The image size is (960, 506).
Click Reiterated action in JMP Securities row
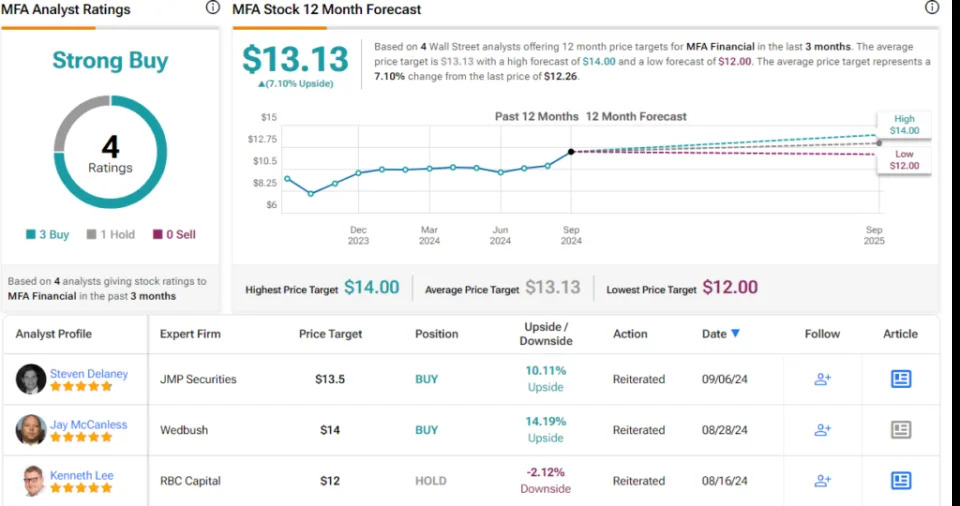pos(639,379)
